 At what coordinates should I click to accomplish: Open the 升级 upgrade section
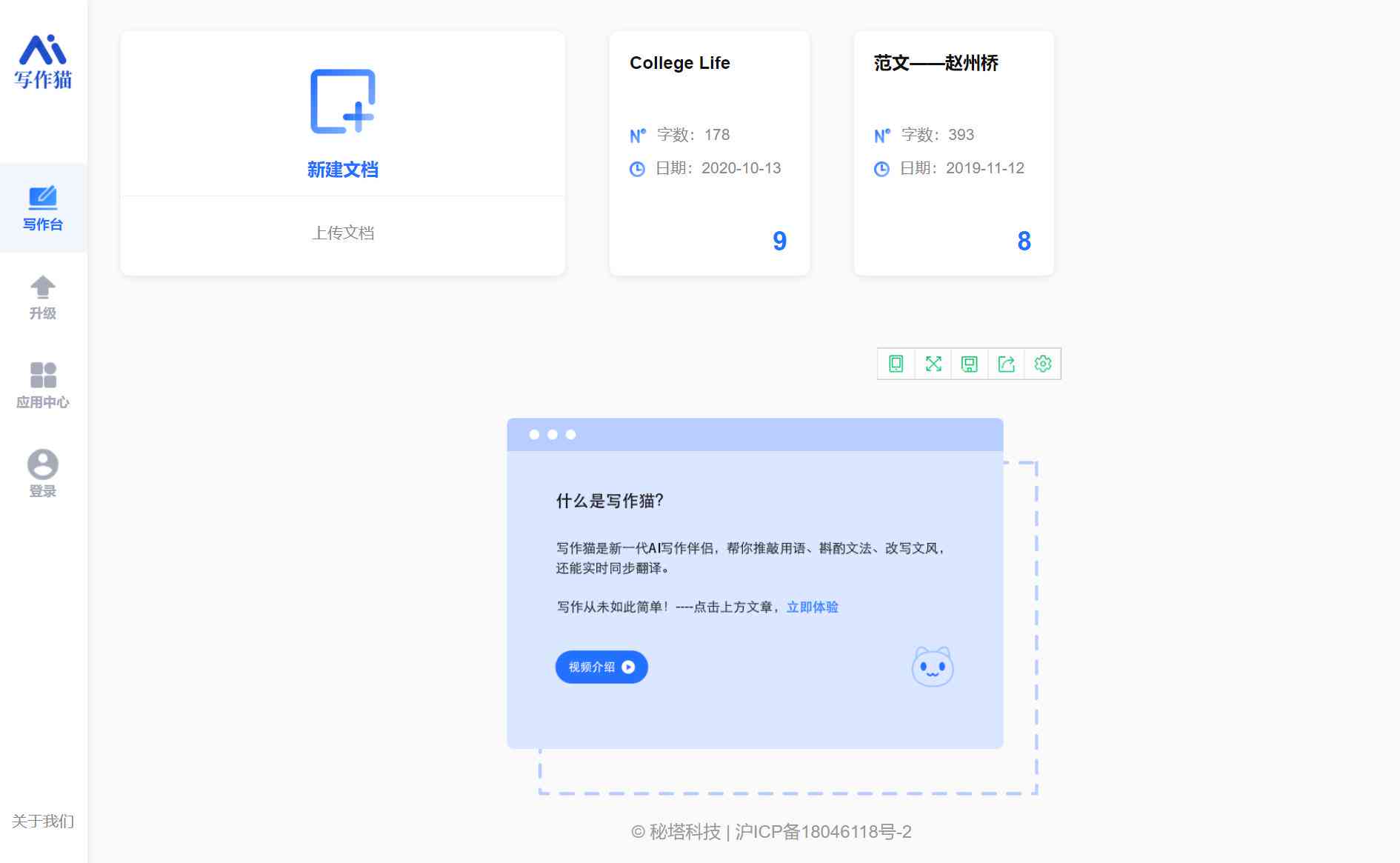click(x=43, y=297)
